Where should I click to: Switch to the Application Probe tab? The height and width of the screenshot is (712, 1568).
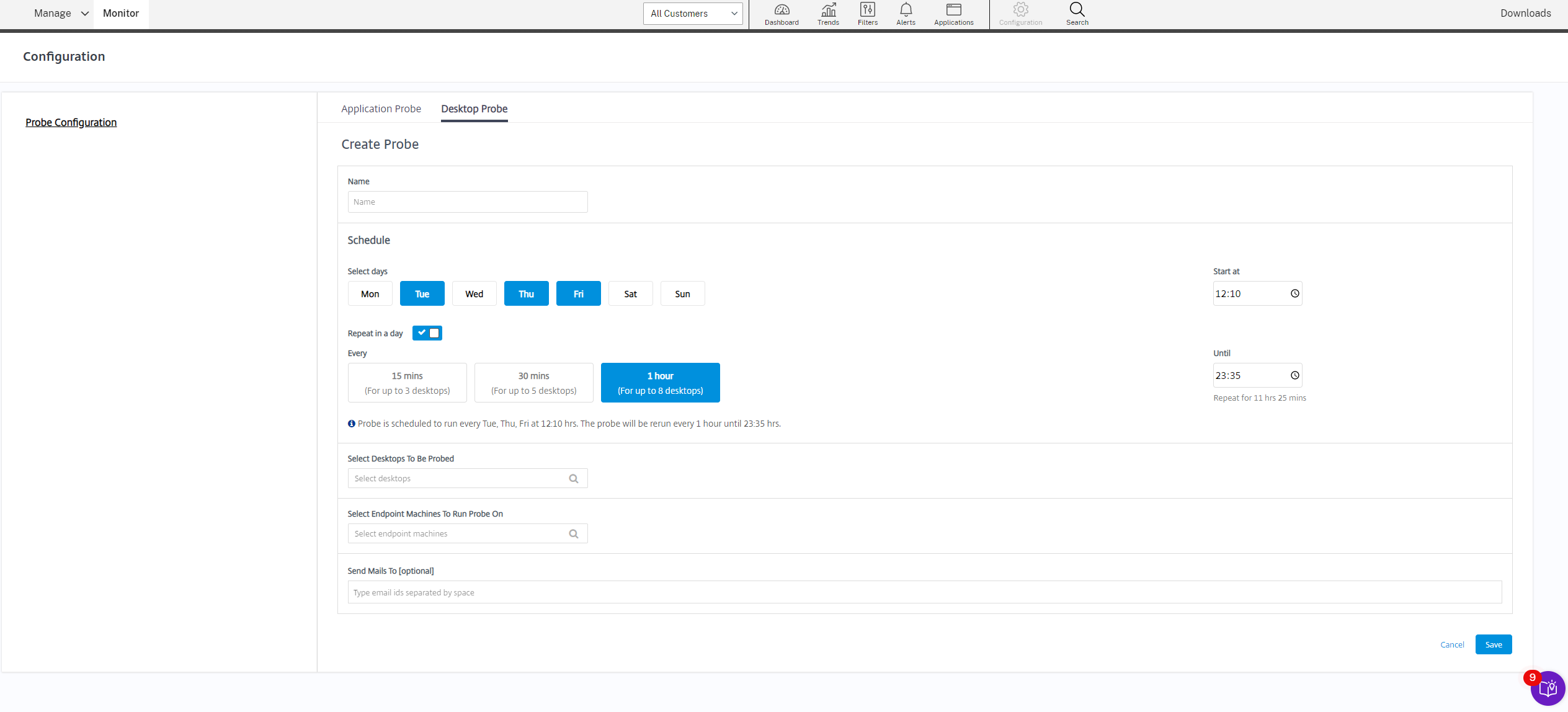point(381,109)
